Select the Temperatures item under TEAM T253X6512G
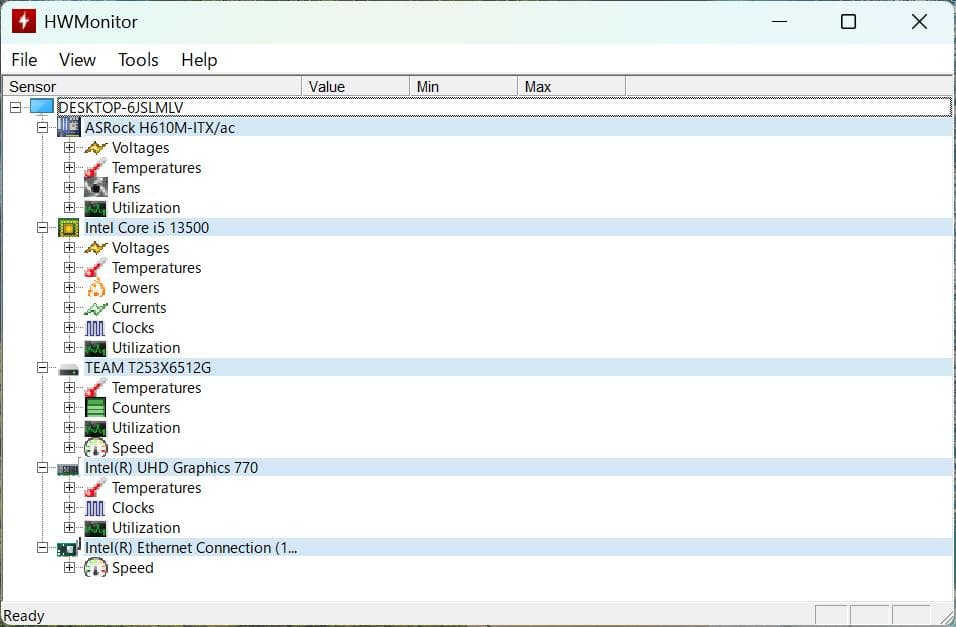Viewport: 956px width, 627px height. click(156, 388)
